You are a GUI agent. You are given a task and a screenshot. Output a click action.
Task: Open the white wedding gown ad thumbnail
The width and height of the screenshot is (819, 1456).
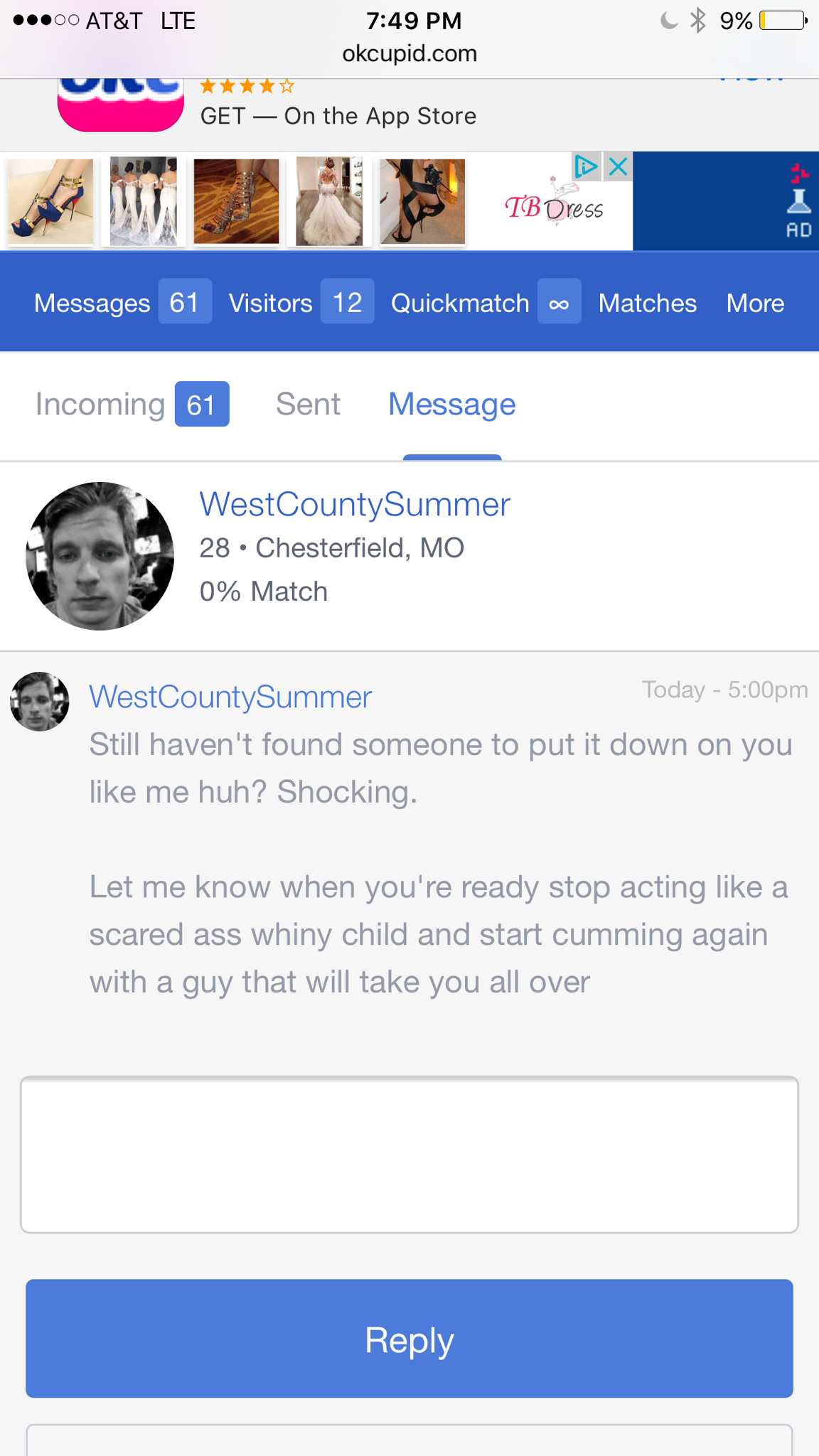328,201
